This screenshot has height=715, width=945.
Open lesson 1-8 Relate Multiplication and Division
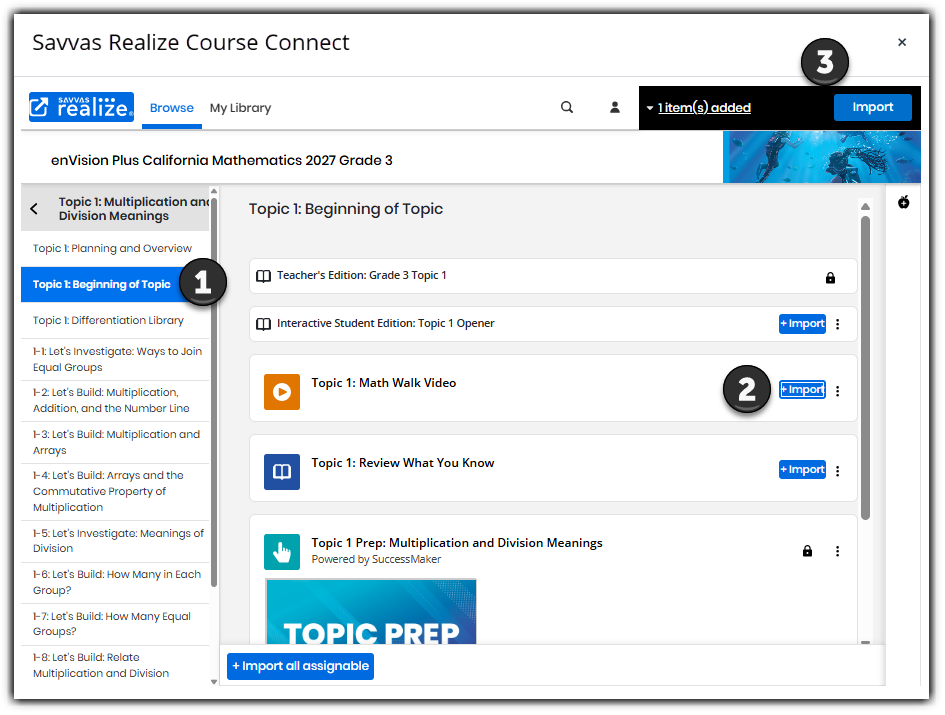coord(115,665)
